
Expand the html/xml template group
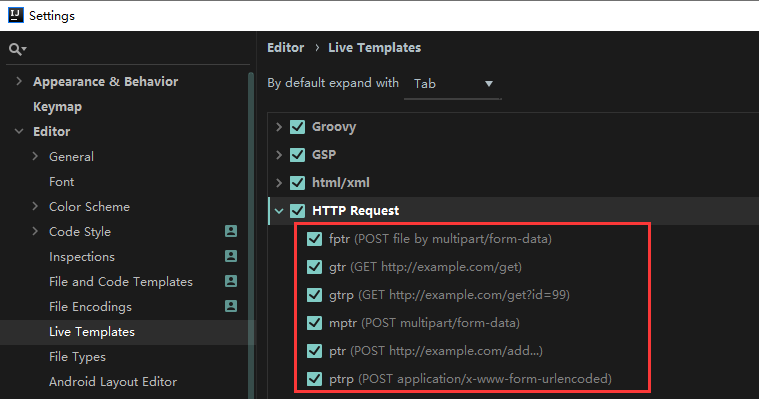tap(279, 183)
